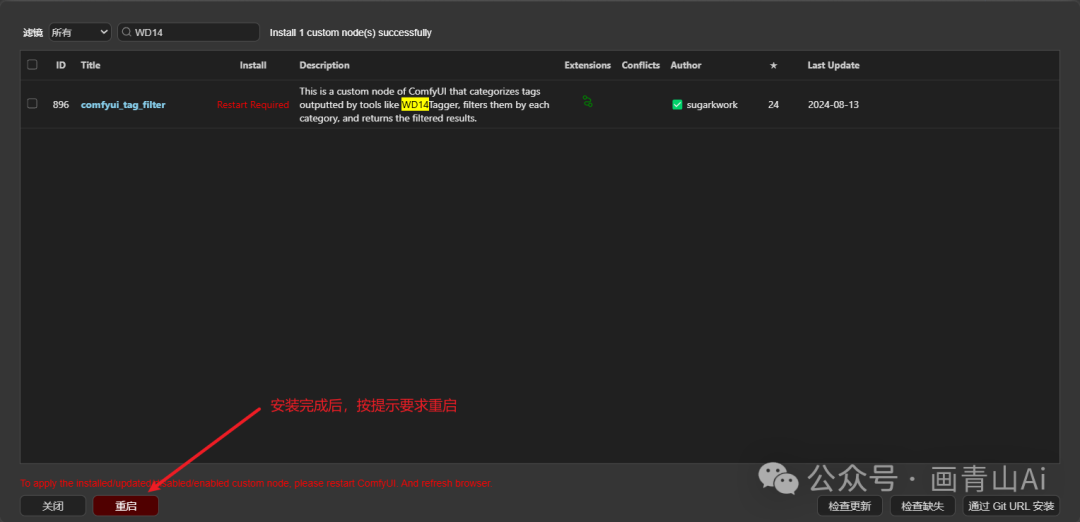Screen dimensions: 1080x522
Task: Click the last update date 2024-08-13
Action: [833, 105]
